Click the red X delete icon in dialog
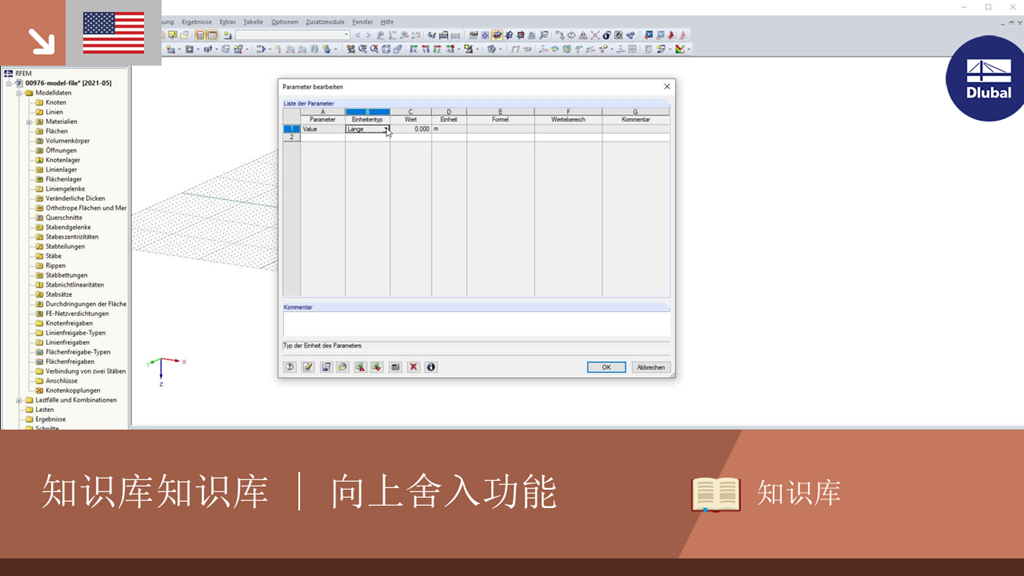Image resolution: width=1024 pixels, height=576 pixels. 413,367
